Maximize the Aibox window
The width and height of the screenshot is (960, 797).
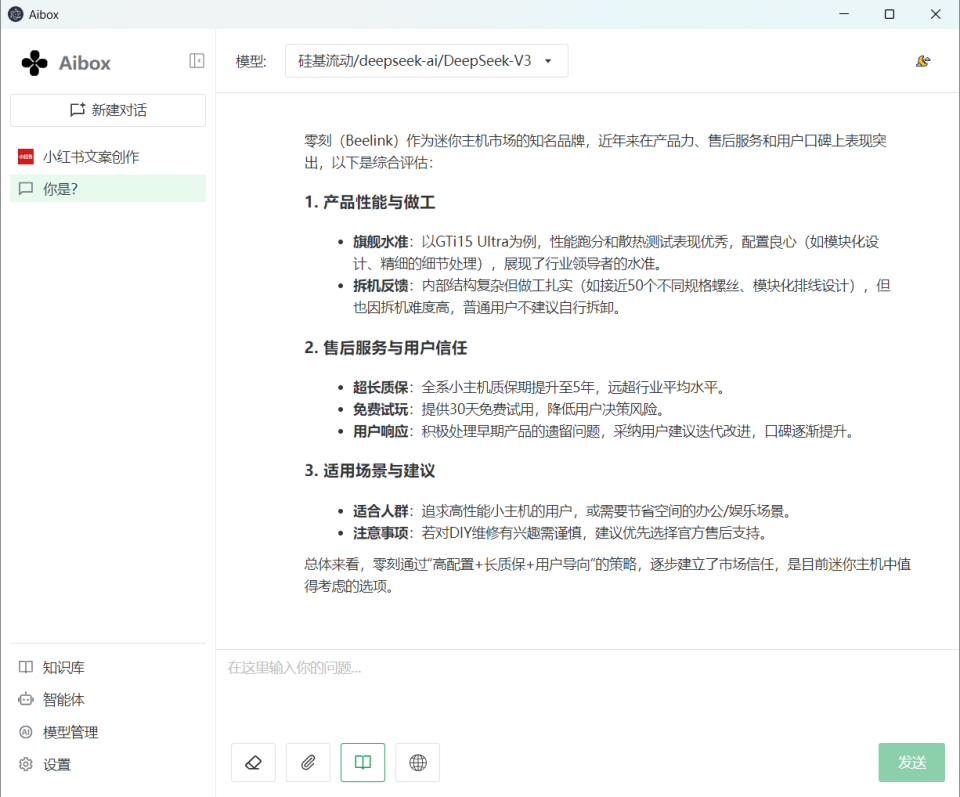890,14
